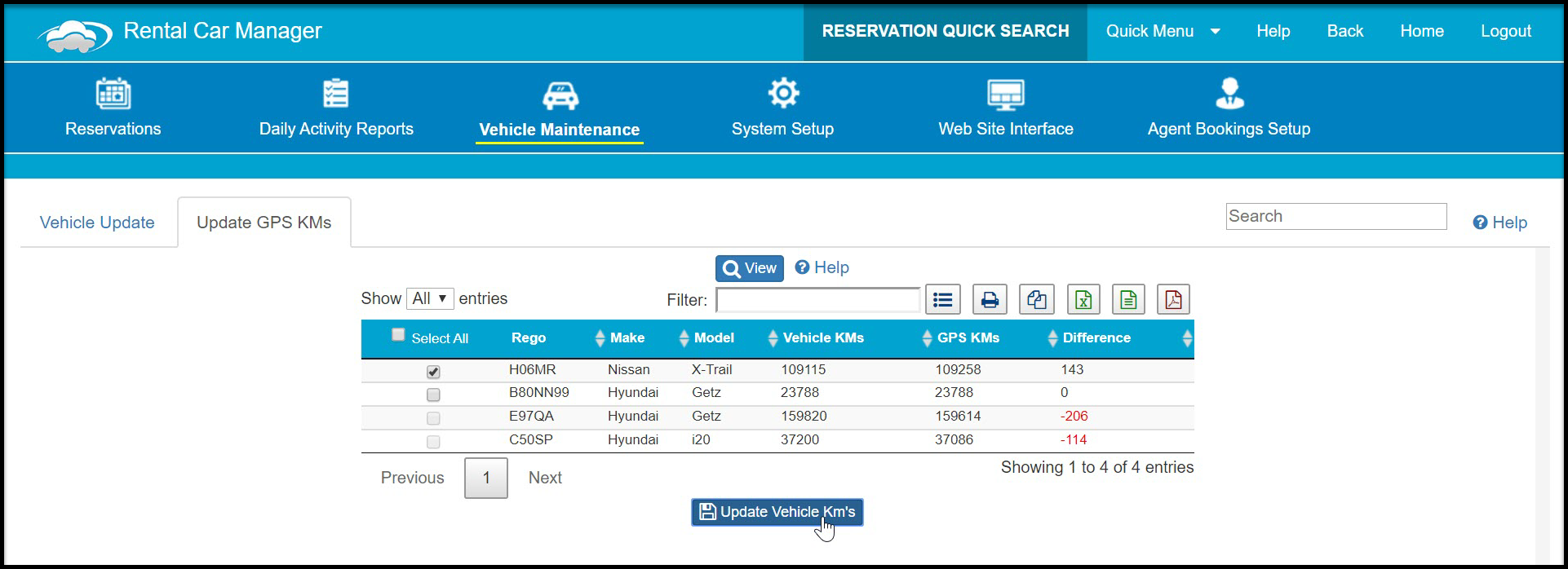Click the blue View button

pyautogui.click(x=750, y=268)
